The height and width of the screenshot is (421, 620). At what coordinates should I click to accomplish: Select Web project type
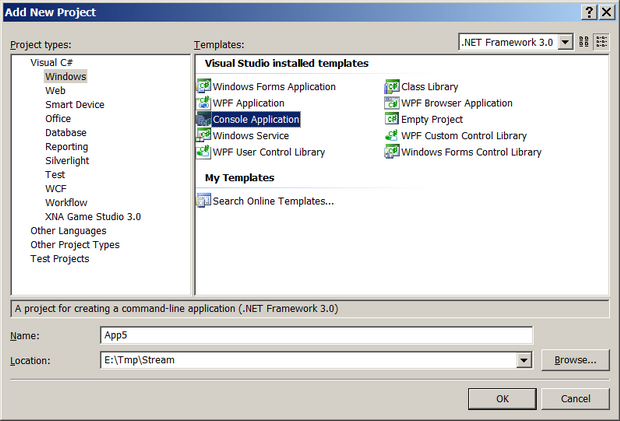tap(55, 91)
